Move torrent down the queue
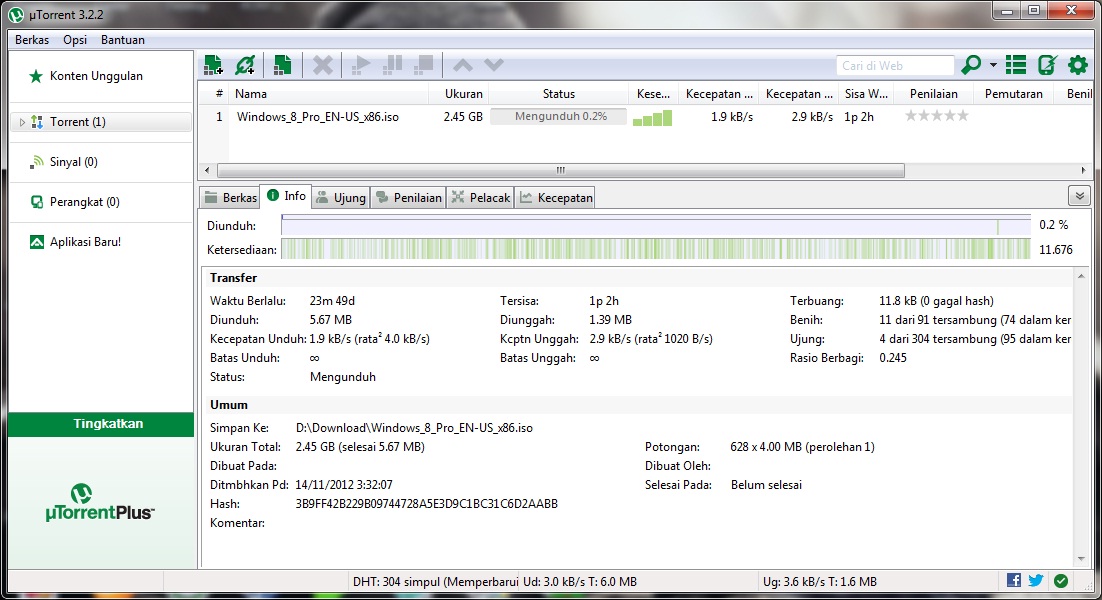The height and width of the screenshot is (600, 1102). click(494, 65)
